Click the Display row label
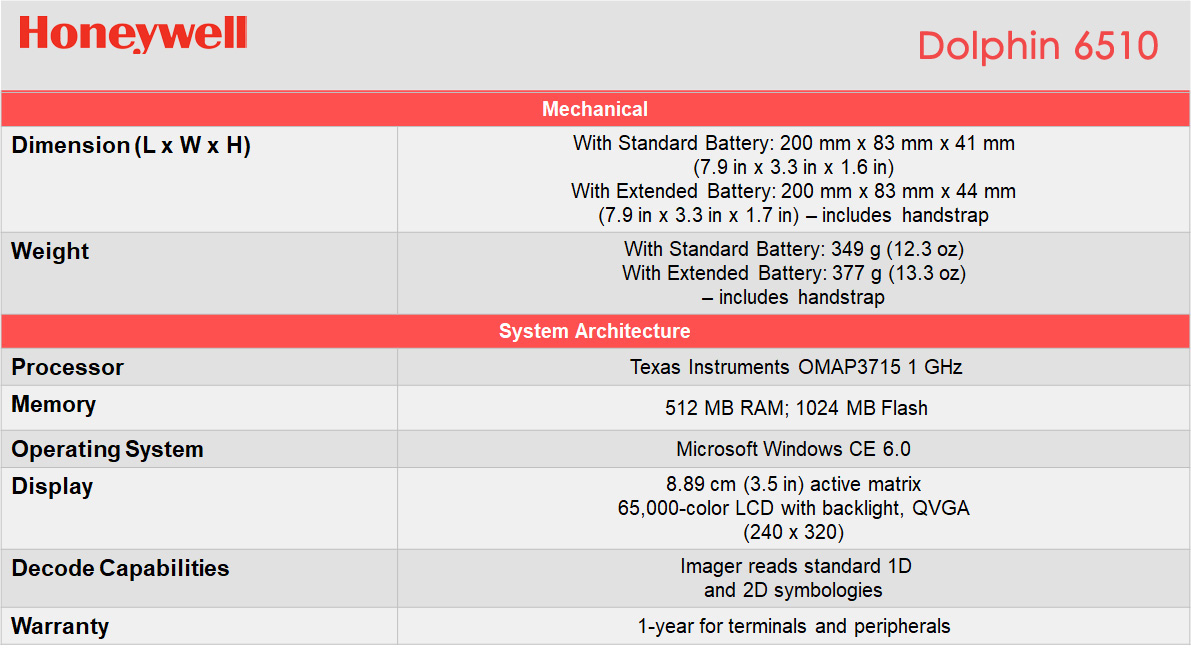The image size is (1191, 654). [x=52, y=487]
